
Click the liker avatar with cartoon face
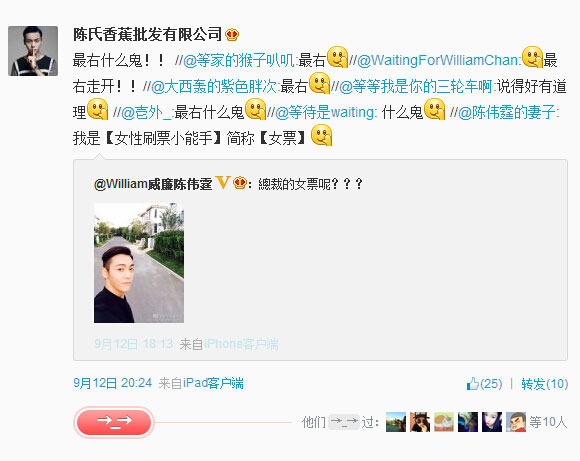click(x=516, y=422)
